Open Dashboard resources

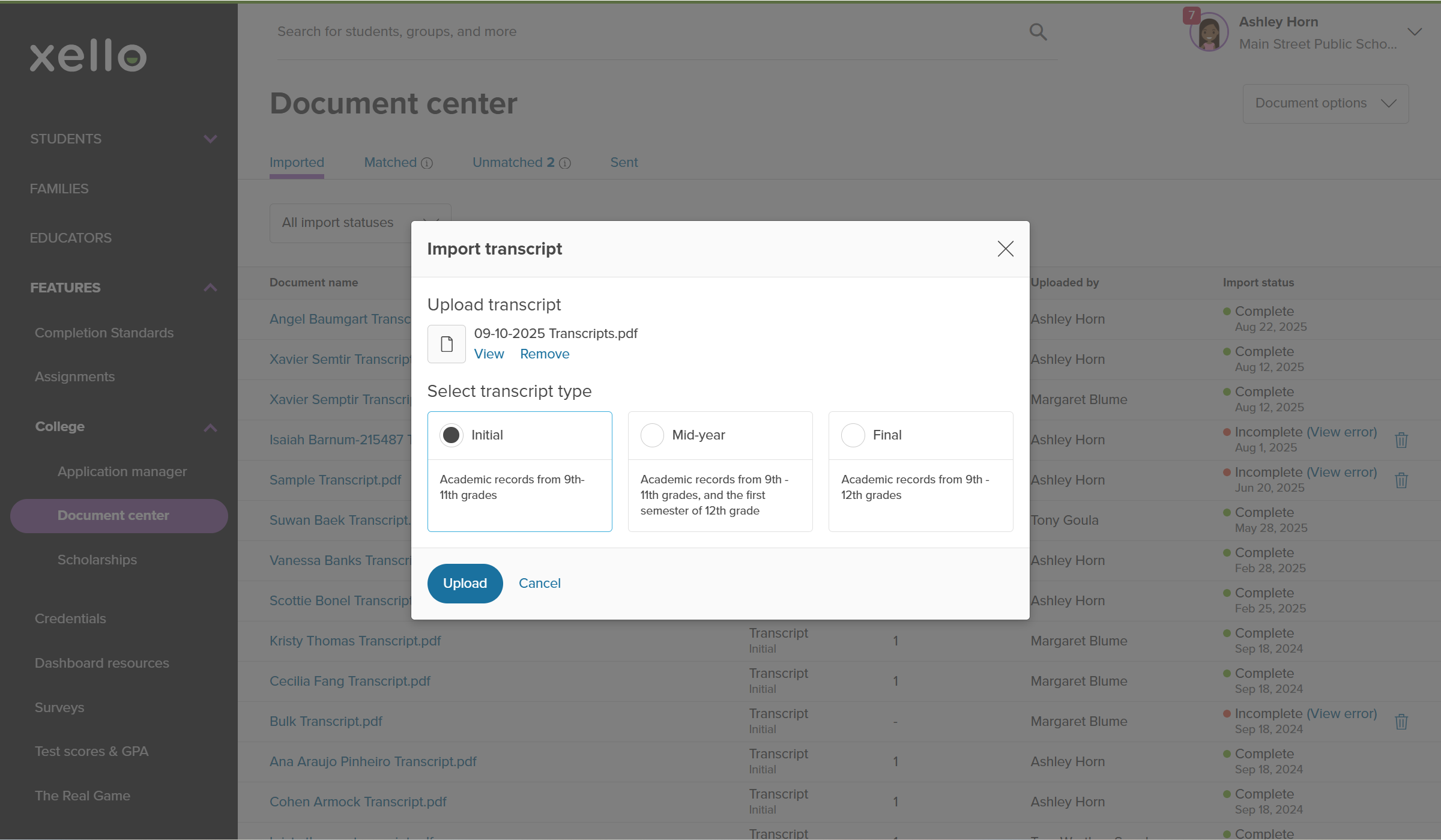101,663
